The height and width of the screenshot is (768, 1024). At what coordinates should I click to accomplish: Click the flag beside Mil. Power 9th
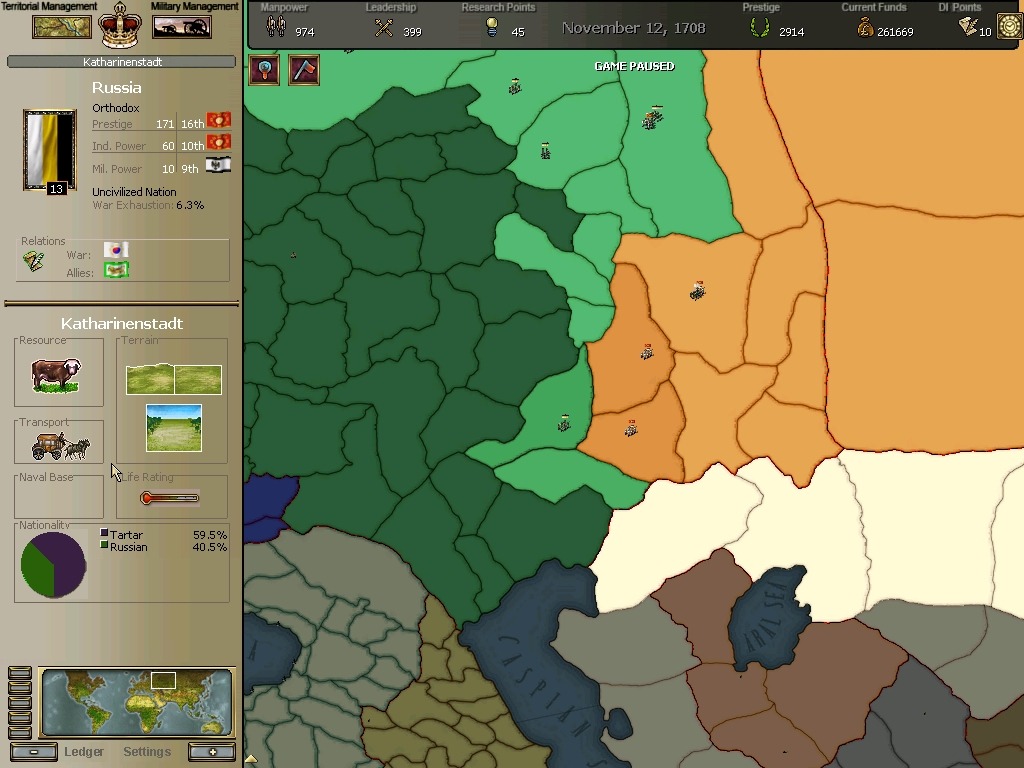(x=219, y=165)
